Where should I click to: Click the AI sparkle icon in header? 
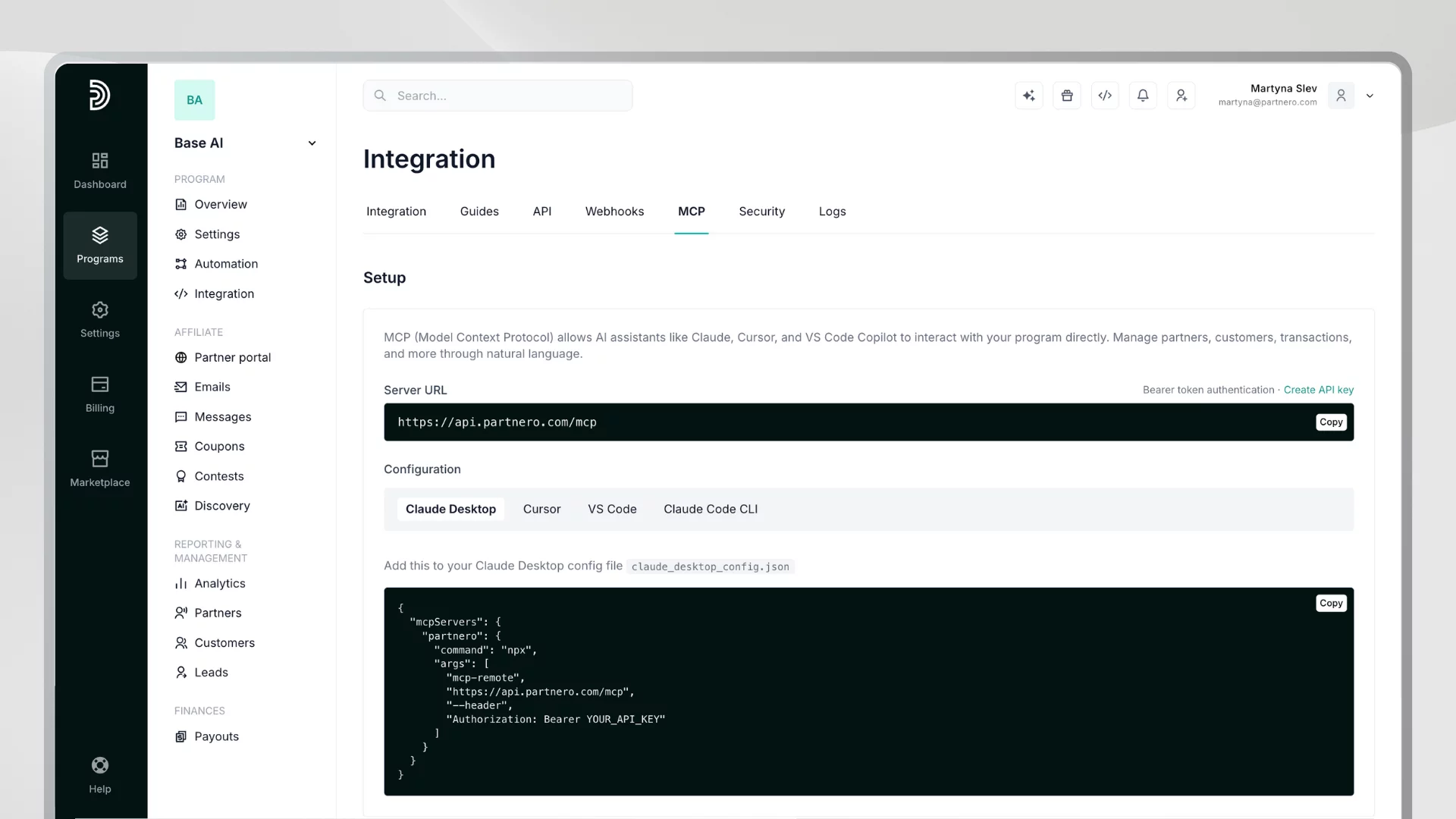pos(1028,96)
